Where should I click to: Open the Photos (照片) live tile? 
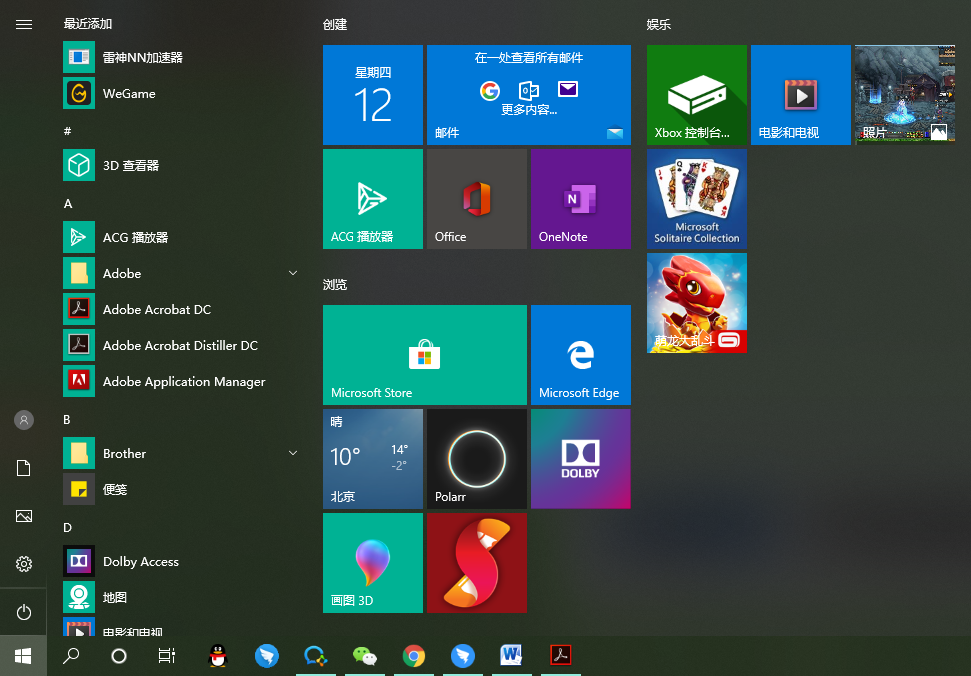[904, 95]
